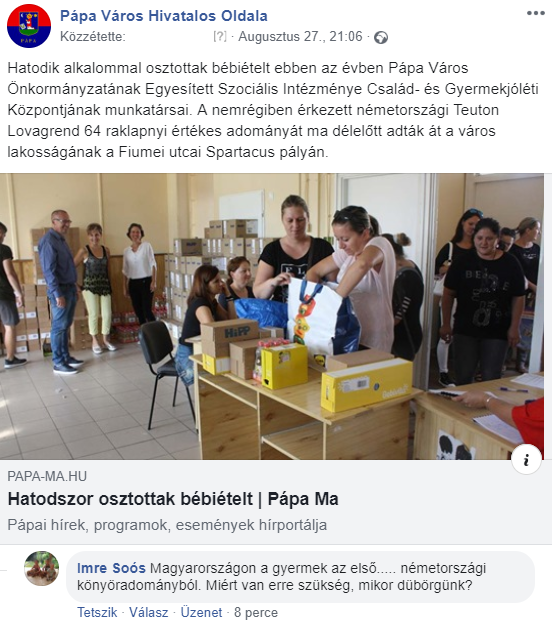Click Imre Soós comment text bubble
The height and width of the screenshot is (626, 552).
301,576
